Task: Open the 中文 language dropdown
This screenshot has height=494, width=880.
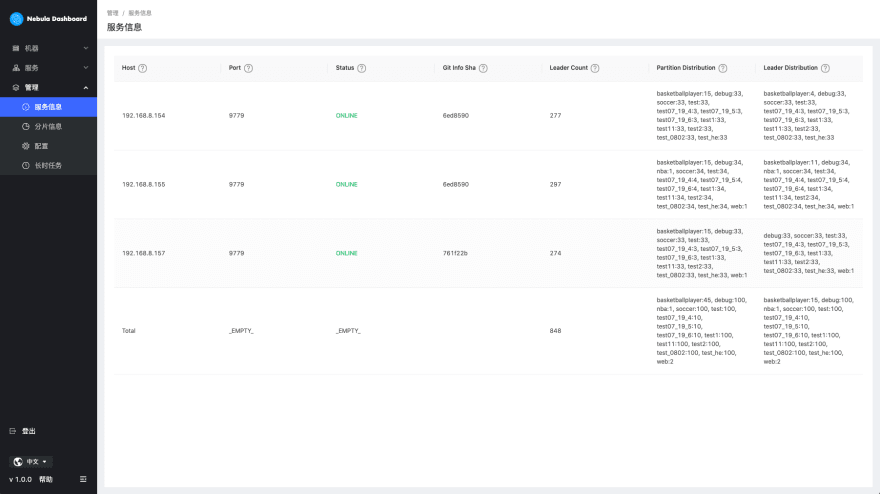Action: [31, 461]
